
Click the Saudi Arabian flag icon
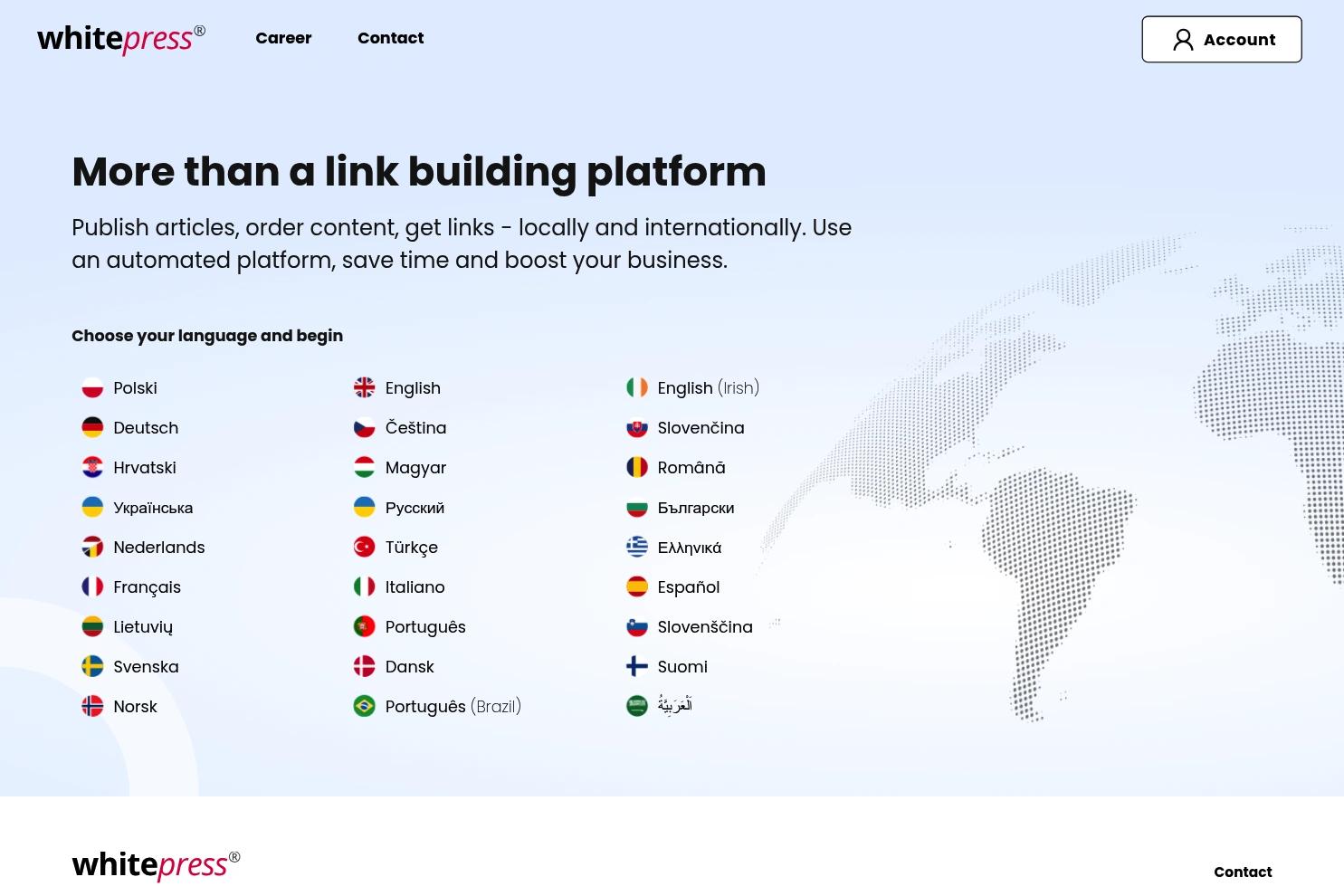coord(637,706)
